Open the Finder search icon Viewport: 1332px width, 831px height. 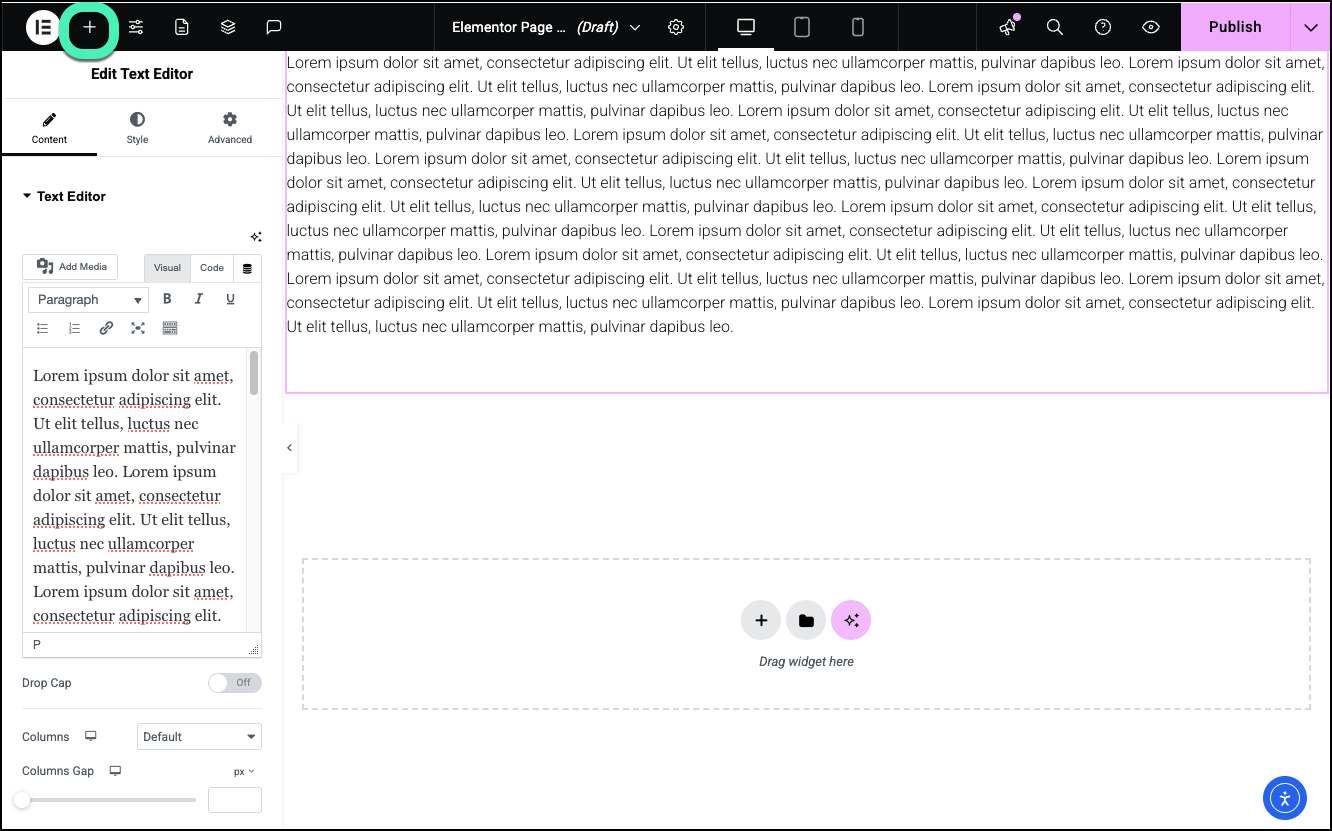pos(1054,28)
